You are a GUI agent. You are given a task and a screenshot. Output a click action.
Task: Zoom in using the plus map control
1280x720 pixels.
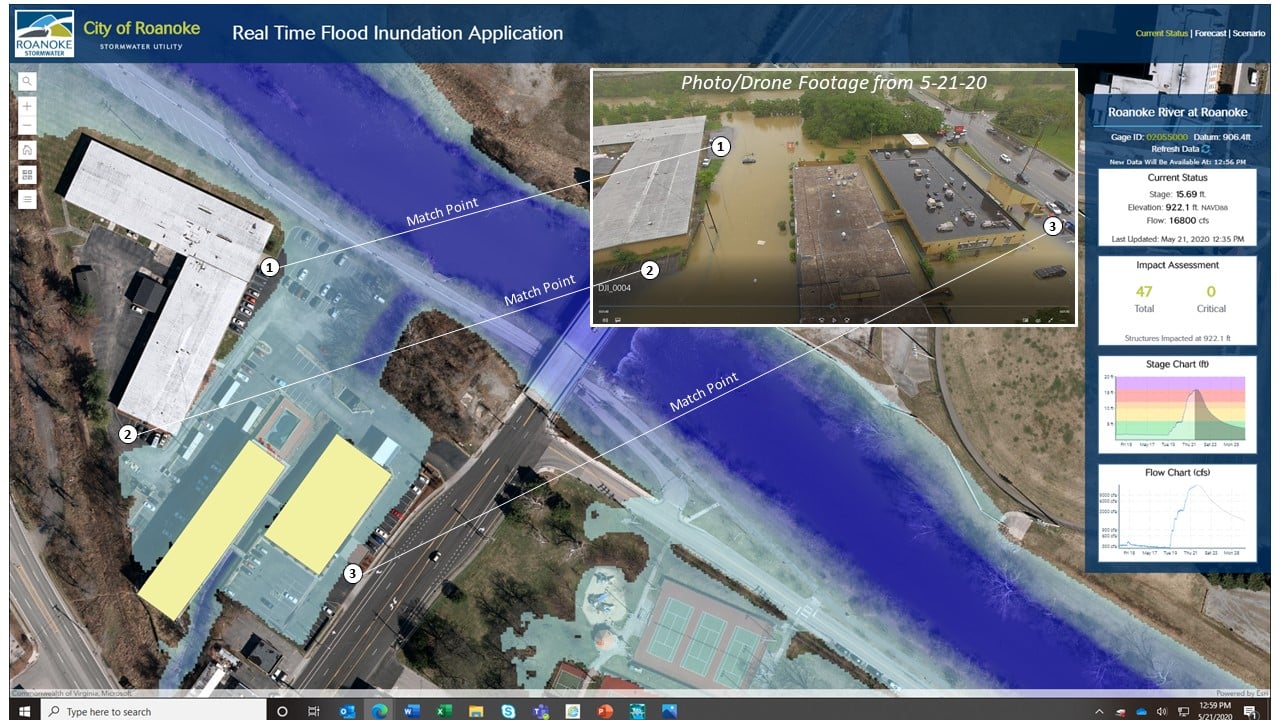tap(25, 107)
